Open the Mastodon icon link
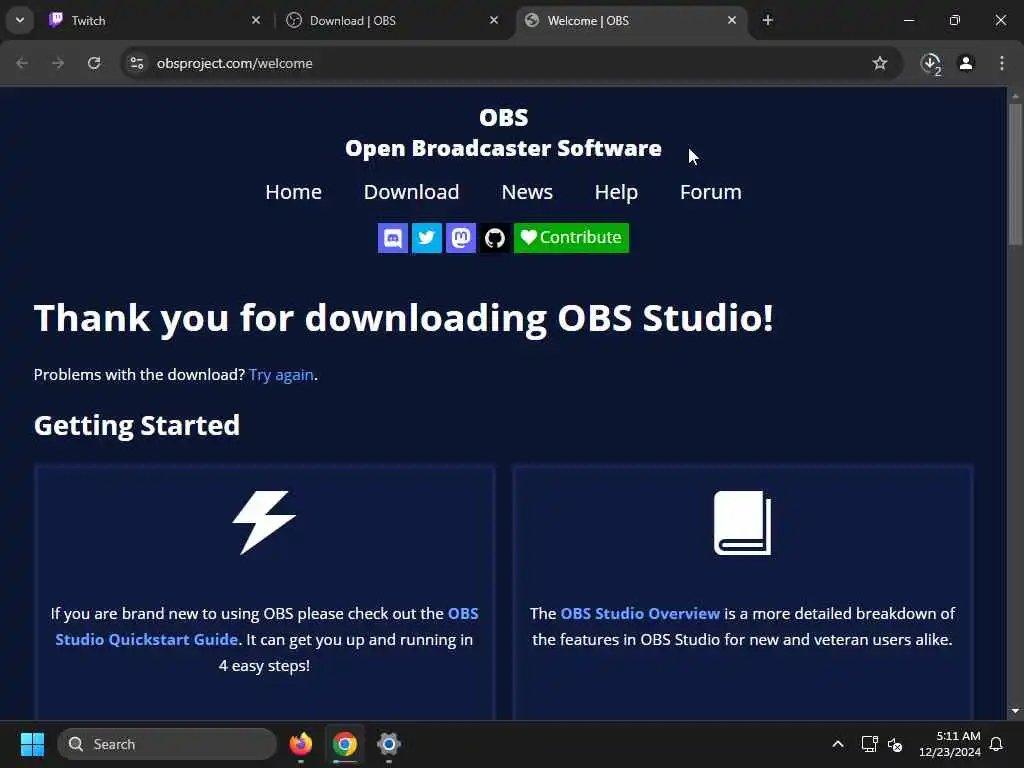This screenshot has height=768, width=1024. pyautogui.click(x=460, y=238)
